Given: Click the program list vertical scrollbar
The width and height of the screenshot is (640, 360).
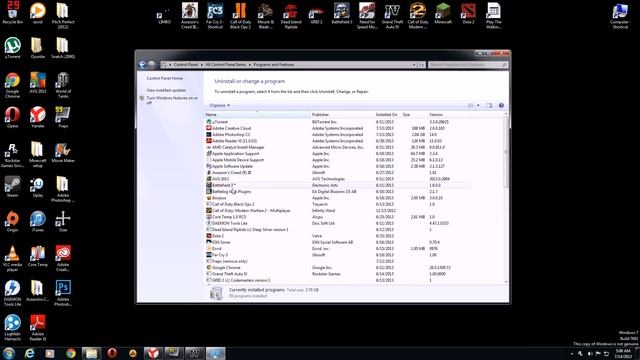Looking at the screenshot, I should pyautogui.click(x=506, y=152).
